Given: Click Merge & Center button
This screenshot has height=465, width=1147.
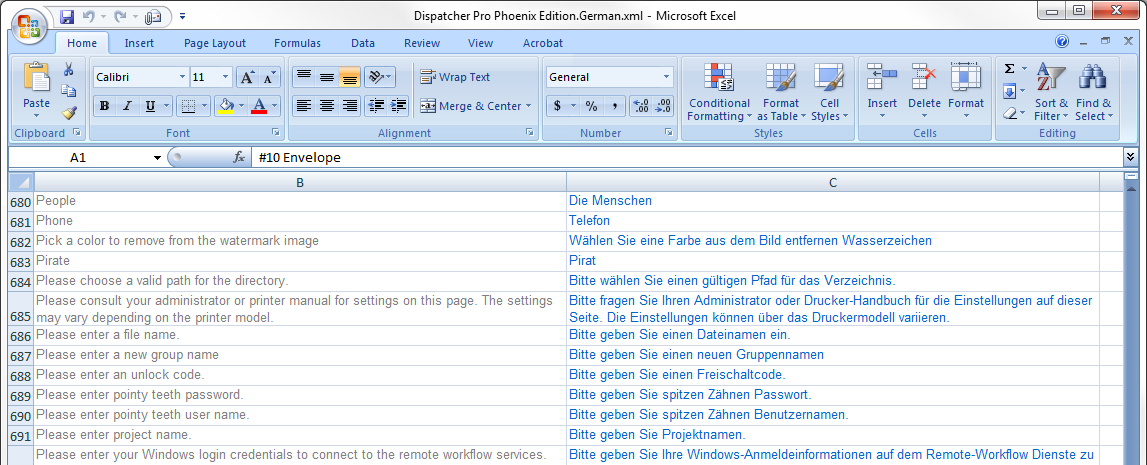Looking at the screenshot, I should coord(470,106).
